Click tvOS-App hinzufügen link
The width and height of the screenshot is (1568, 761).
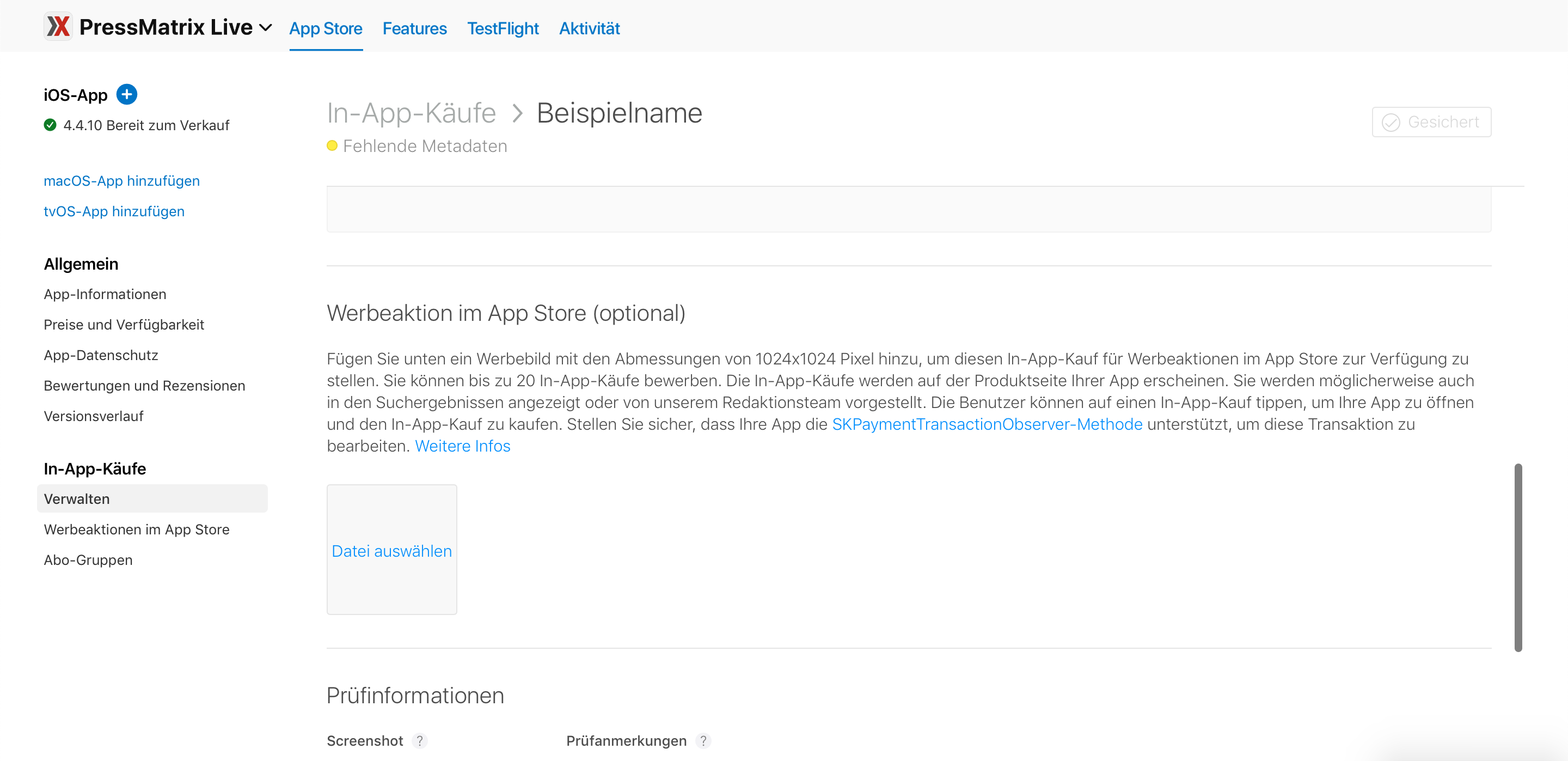(114, 211)
